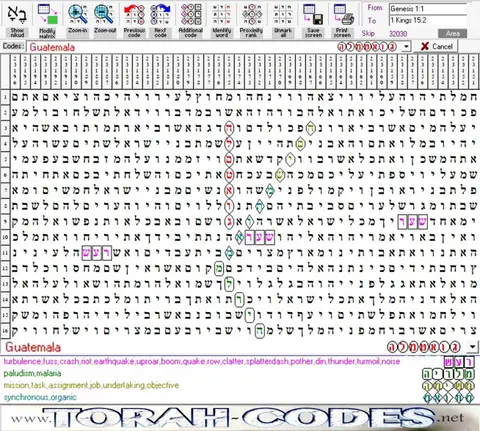The image size is (480, 431).
Task: Select row header 1 of the matrix
Action: (5, 97)
